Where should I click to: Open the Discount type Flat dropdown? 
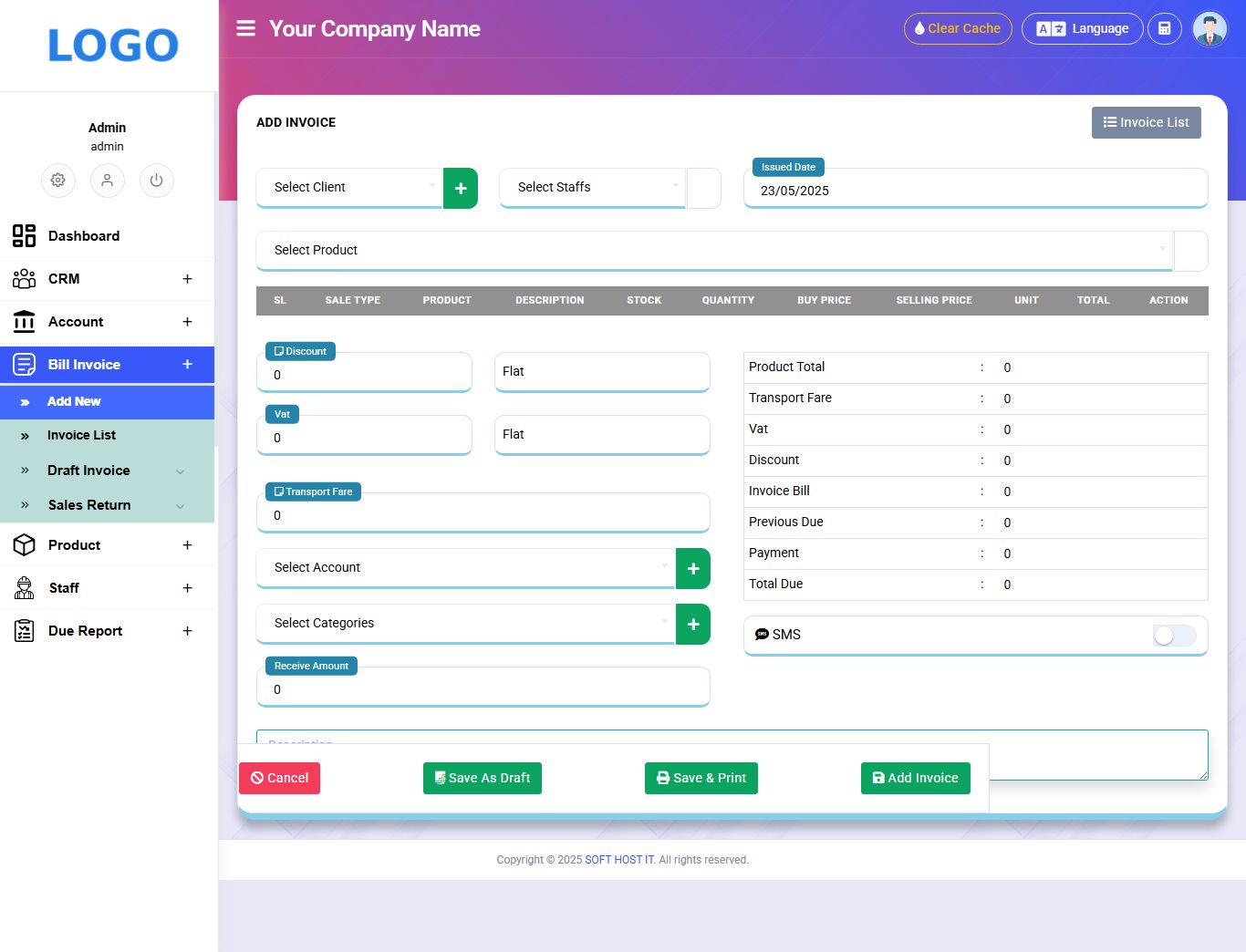click(x=602, y=372)
